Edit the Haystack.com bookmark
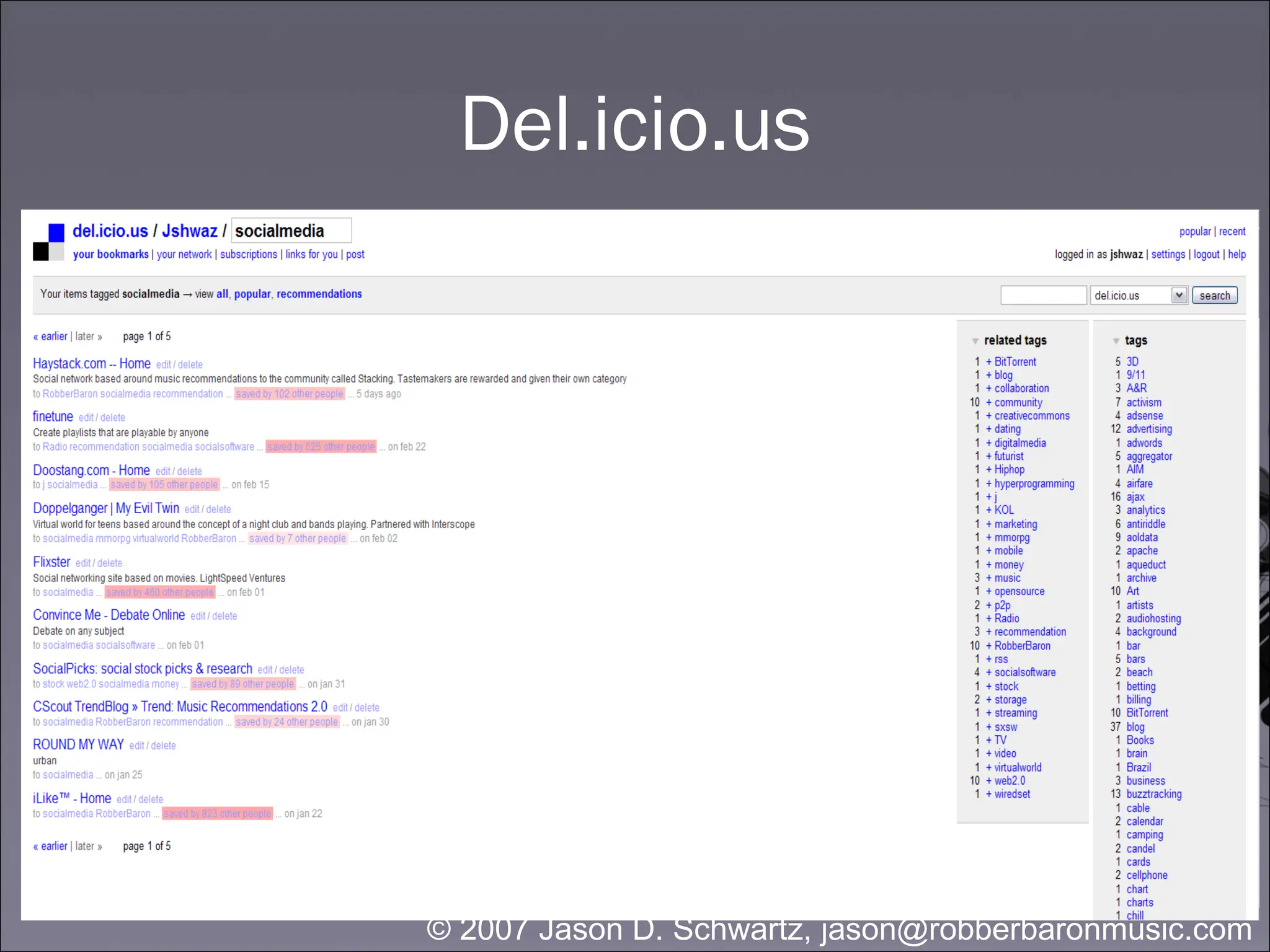1270x952 pixels. 164,365
